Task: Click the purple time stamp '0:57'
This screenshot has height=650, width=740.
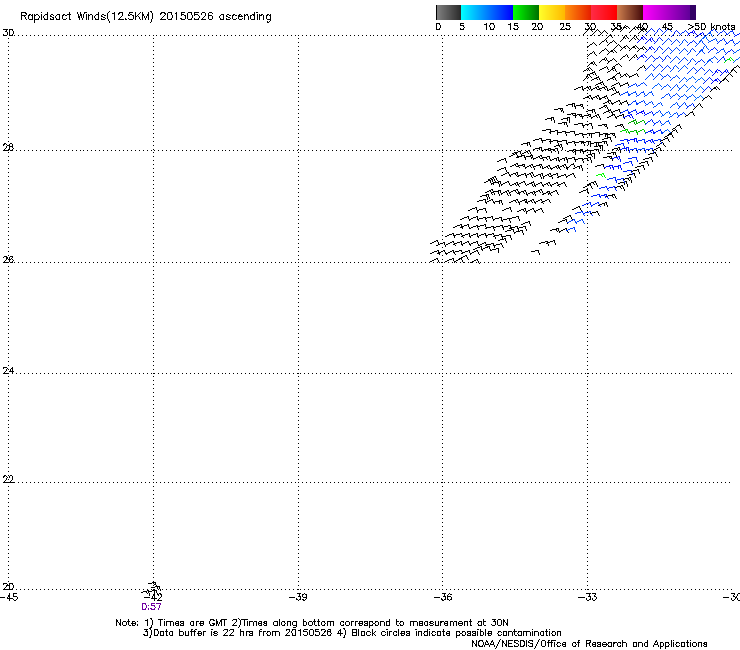Action: tap(151, 607)
